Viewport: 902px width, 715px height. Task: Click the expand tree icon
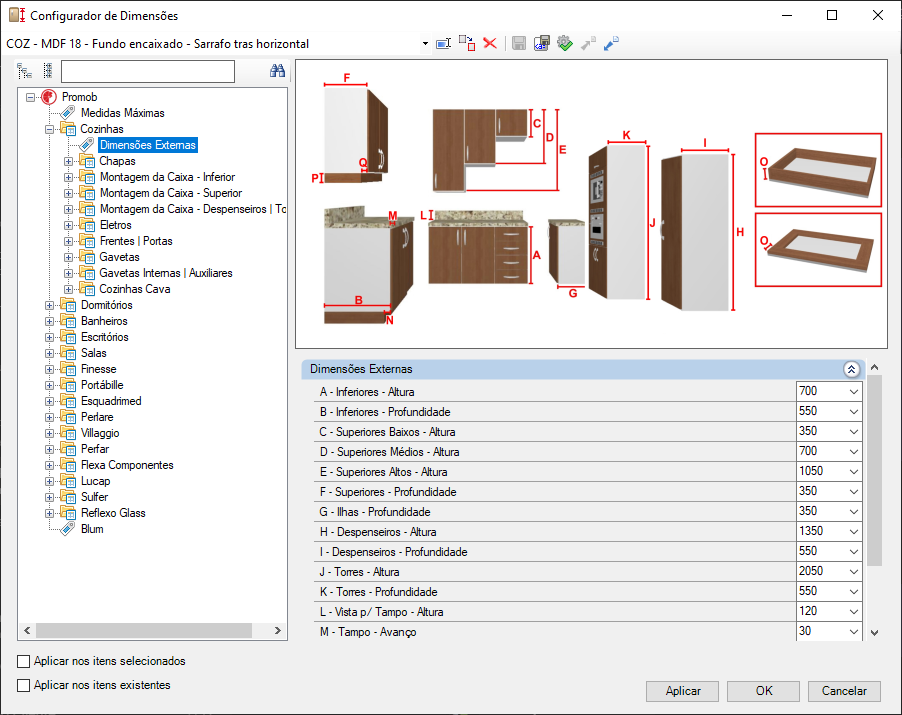24,71
